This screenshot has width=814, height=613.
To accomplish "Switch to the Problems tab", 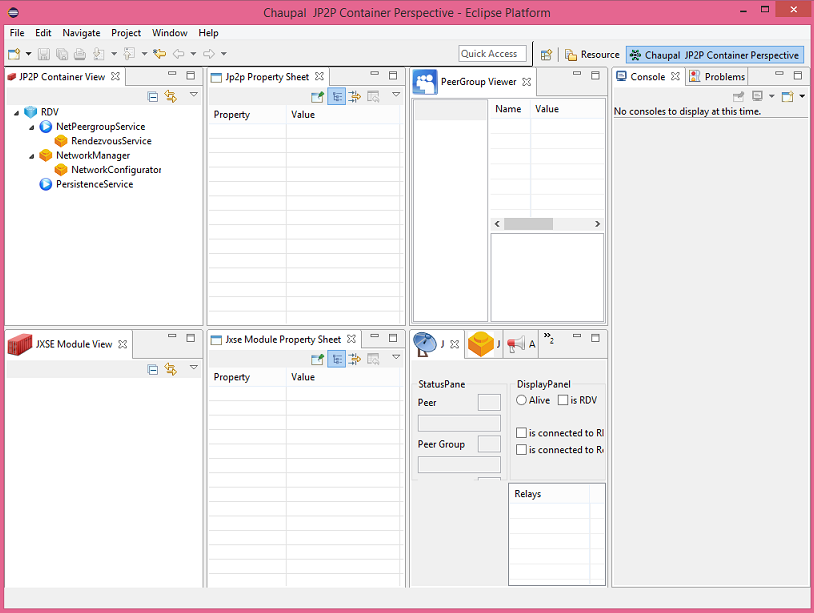I will pos(717,77).
